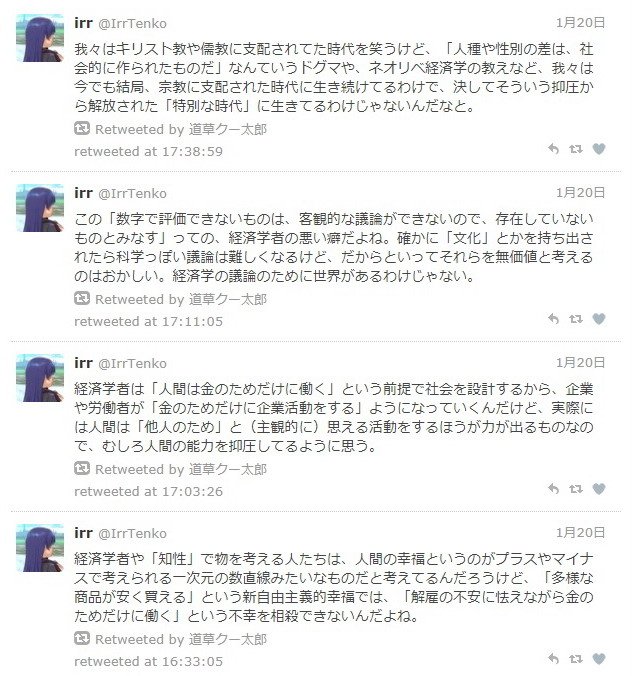
Task: Open the @IrrTenko handle on first tweet
Action: click(x=132, y=24)
